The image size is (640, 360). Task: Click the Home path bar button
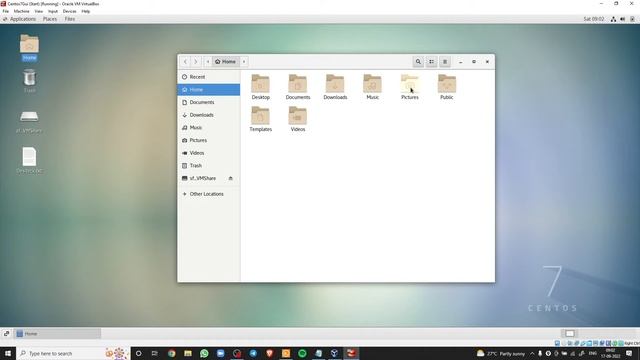pos(226,62)
